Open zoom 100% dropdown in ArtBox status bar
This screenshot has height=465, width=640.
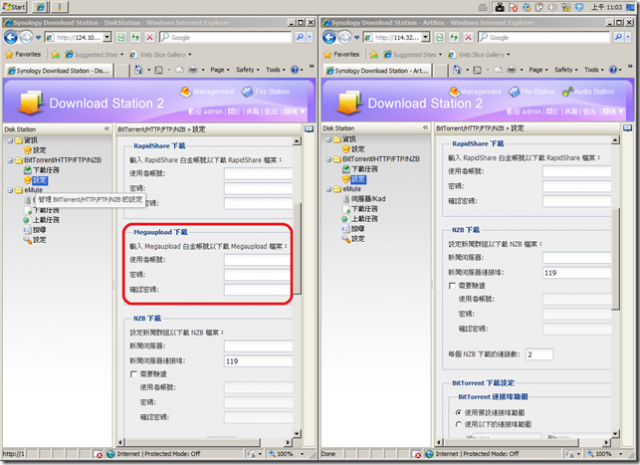[x=620, y=454]
